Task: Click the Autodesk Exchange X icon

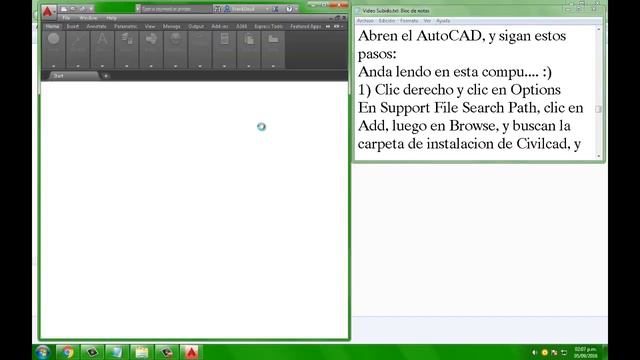Action: (x=276, y=9)
